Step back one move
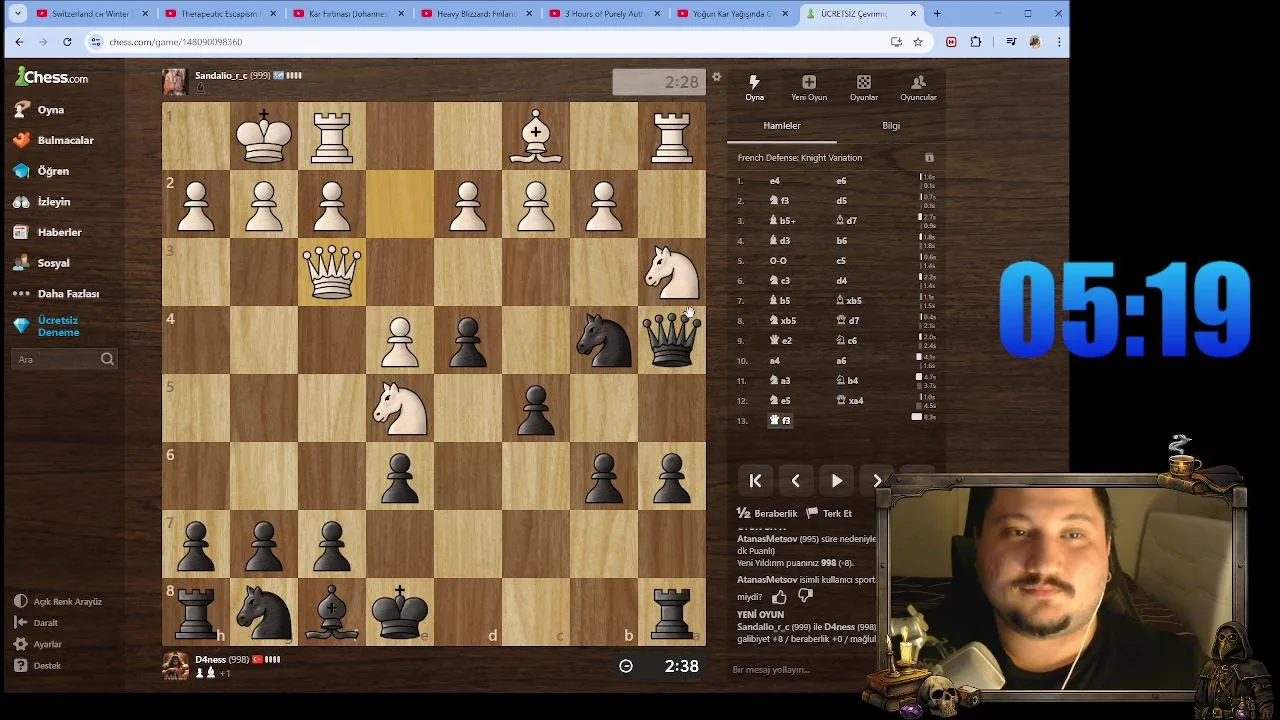This screenshot has height=720, width=1280. click(x=796, y=481)
